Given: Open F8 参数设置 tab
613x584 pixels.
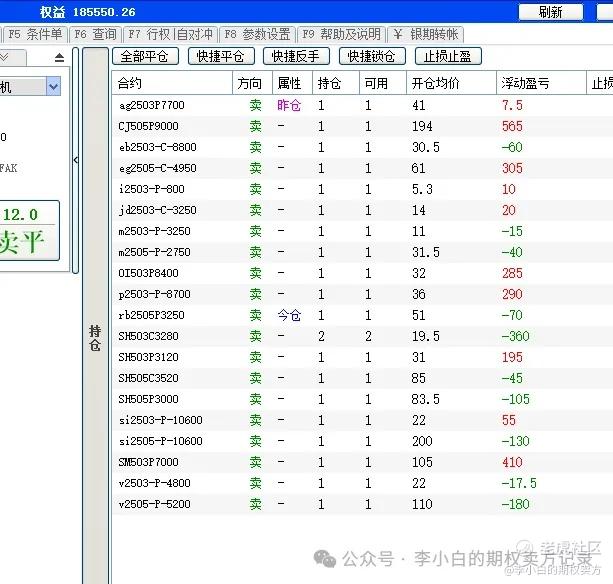Looking at the screenshot, I should point(257,34).
